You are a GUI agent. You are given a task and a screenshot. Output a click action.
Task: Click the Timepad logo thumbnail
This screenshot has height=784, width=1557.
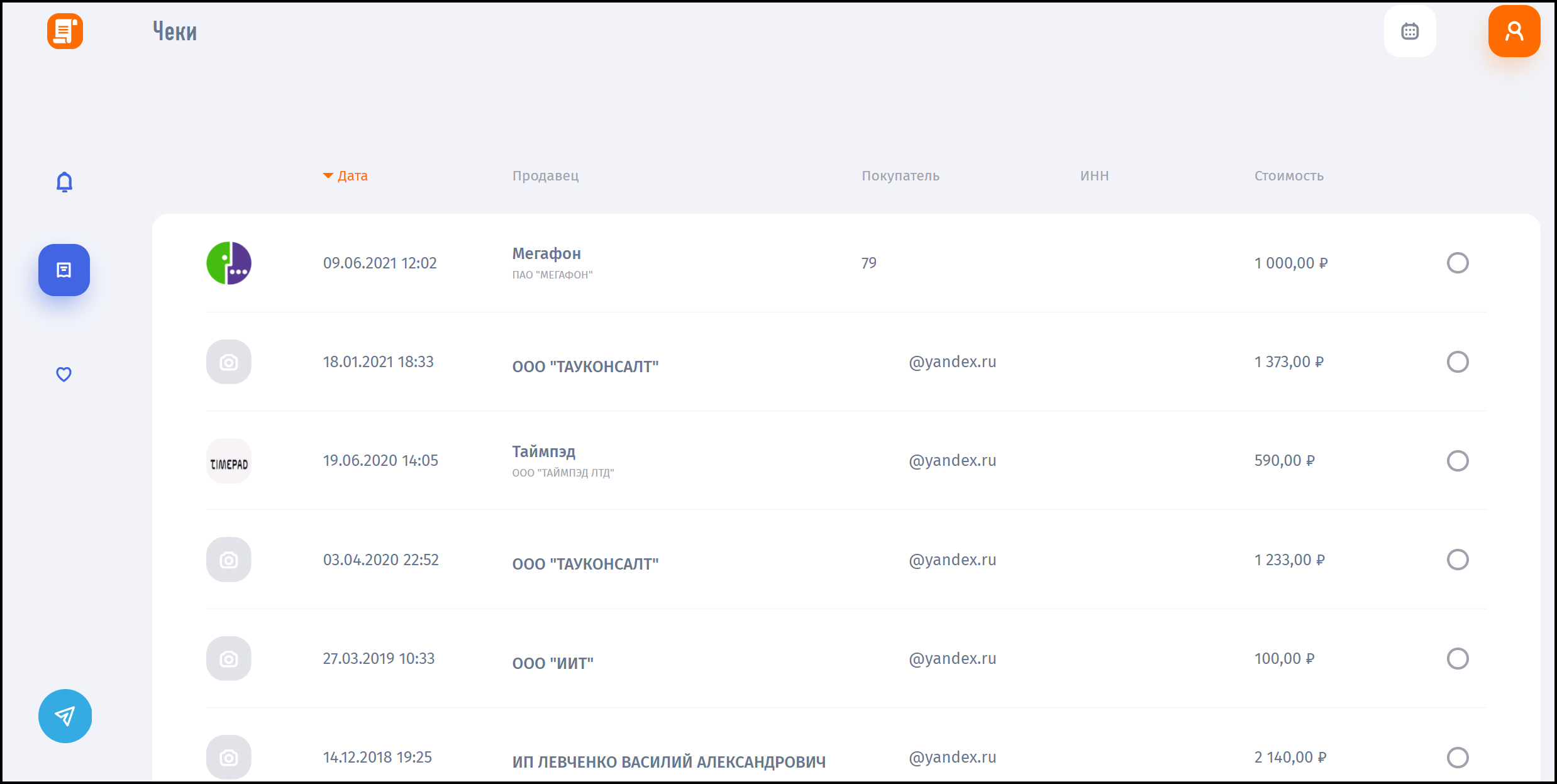click(x=229, y=461)
